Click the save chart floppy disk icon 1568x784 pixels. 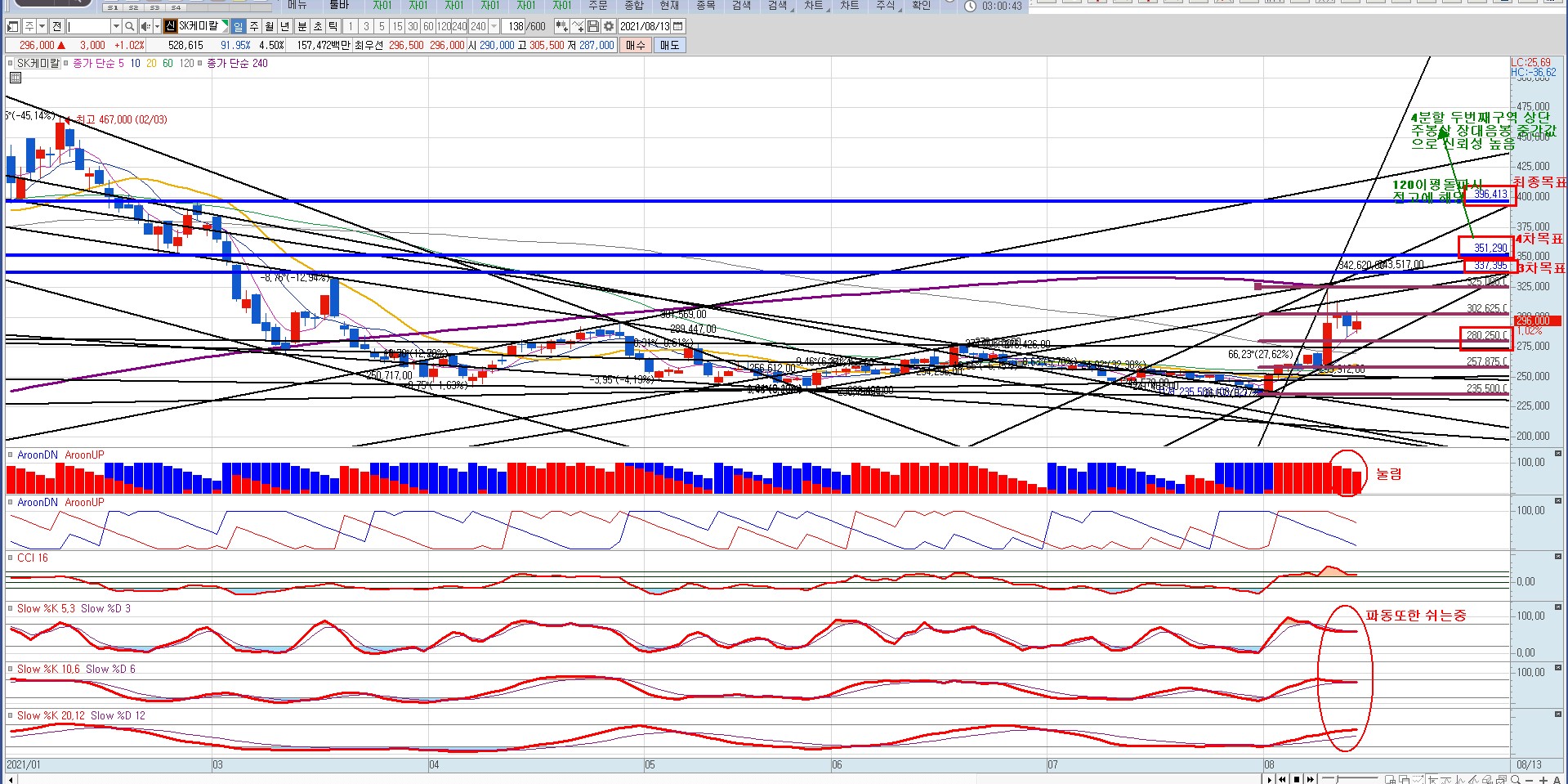593,26
